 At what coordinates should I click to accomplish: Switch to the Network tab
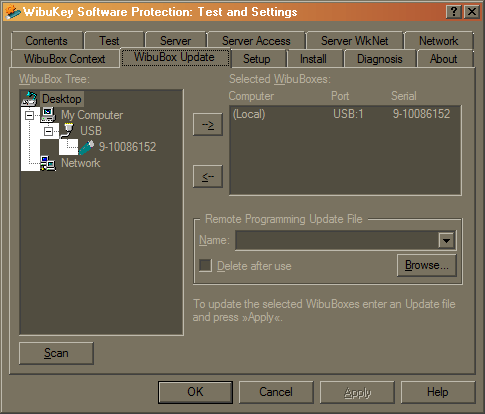[x=438, y=41]
